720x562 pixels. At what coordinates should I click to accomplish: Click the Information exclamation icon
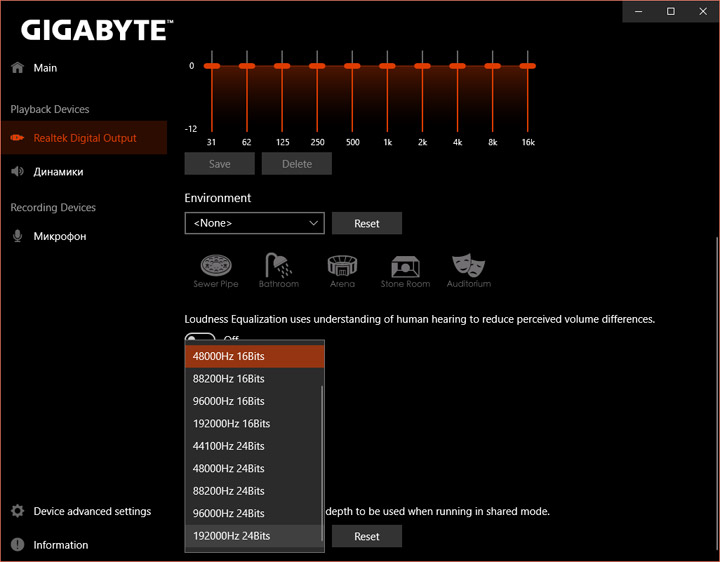click(x=17, y=545)
